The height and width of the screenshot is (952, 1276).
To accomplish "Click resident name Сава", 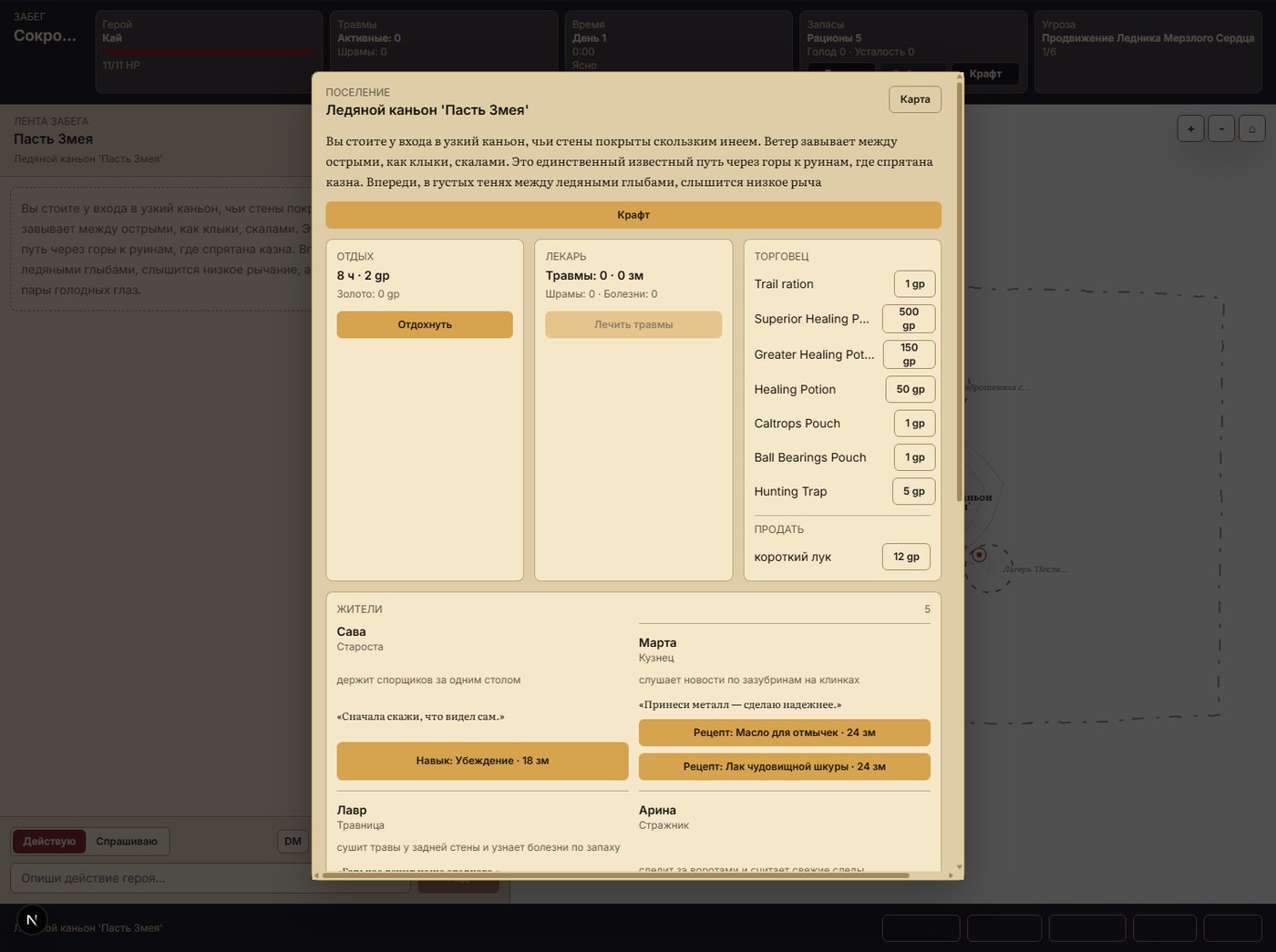I will pos(352,631).
